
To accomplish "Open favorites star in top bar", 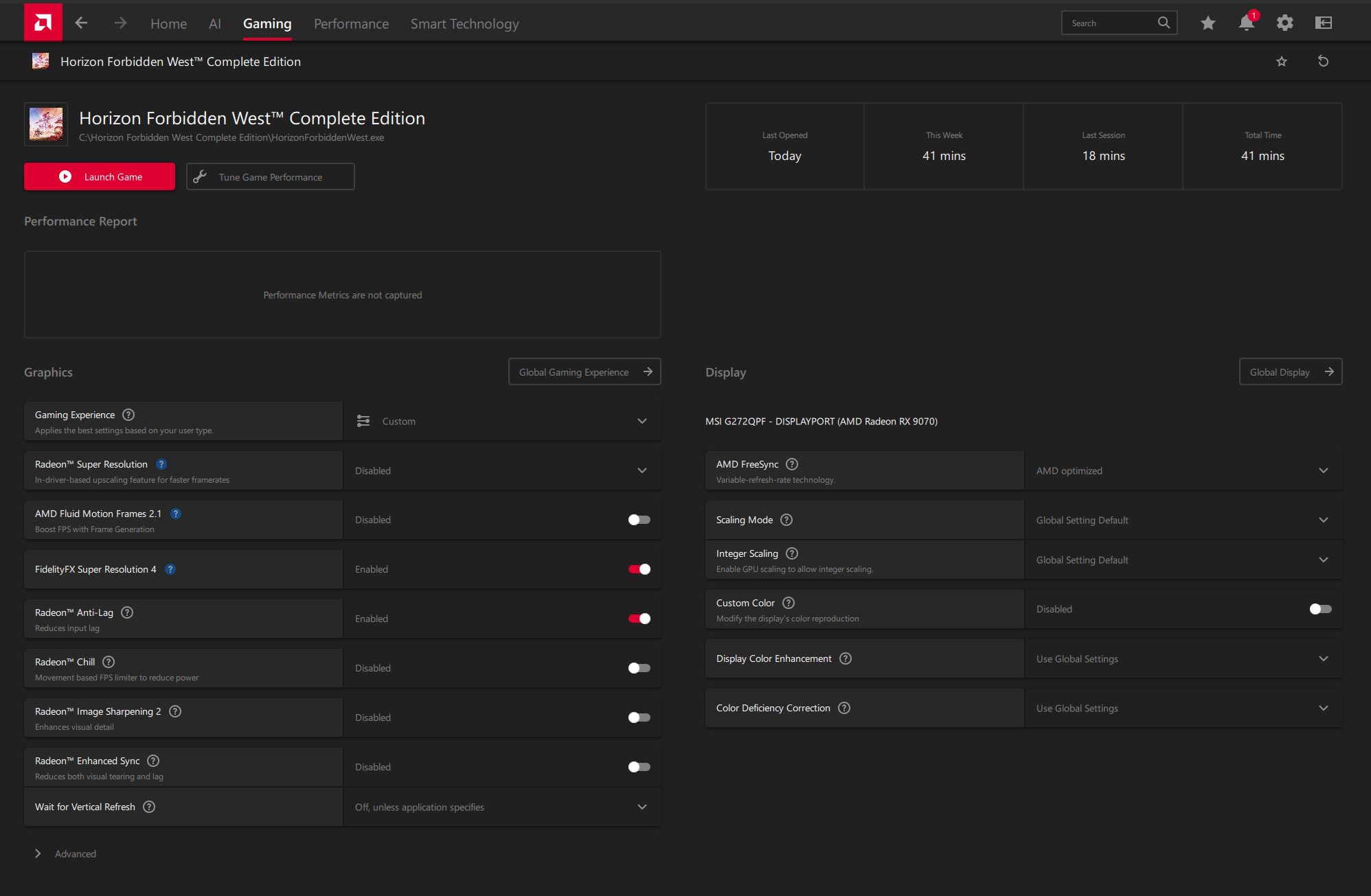I will click(1208, 23).
